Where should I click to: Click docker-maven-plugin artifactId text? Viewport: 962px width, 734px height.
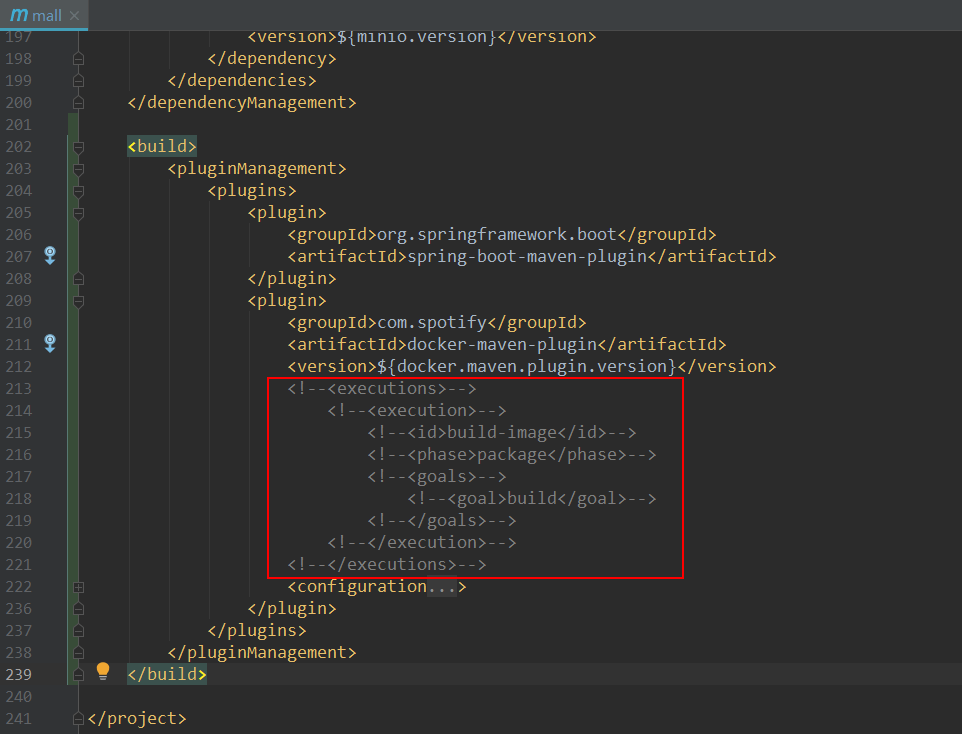pos(502,344)
